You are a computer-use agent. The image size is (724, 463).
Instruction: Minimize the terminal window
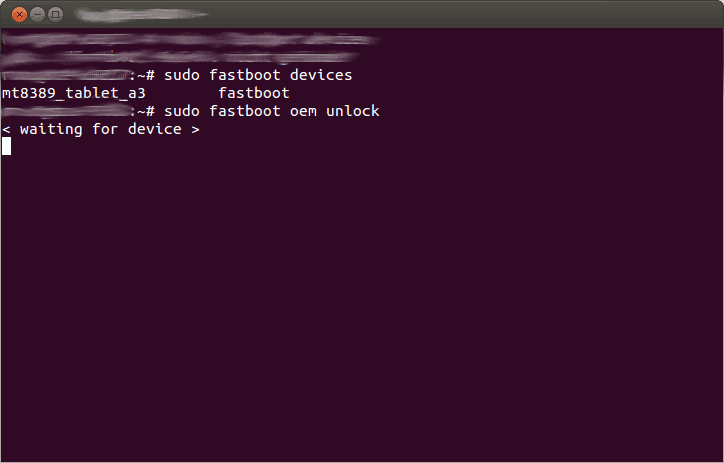[37, 15]
